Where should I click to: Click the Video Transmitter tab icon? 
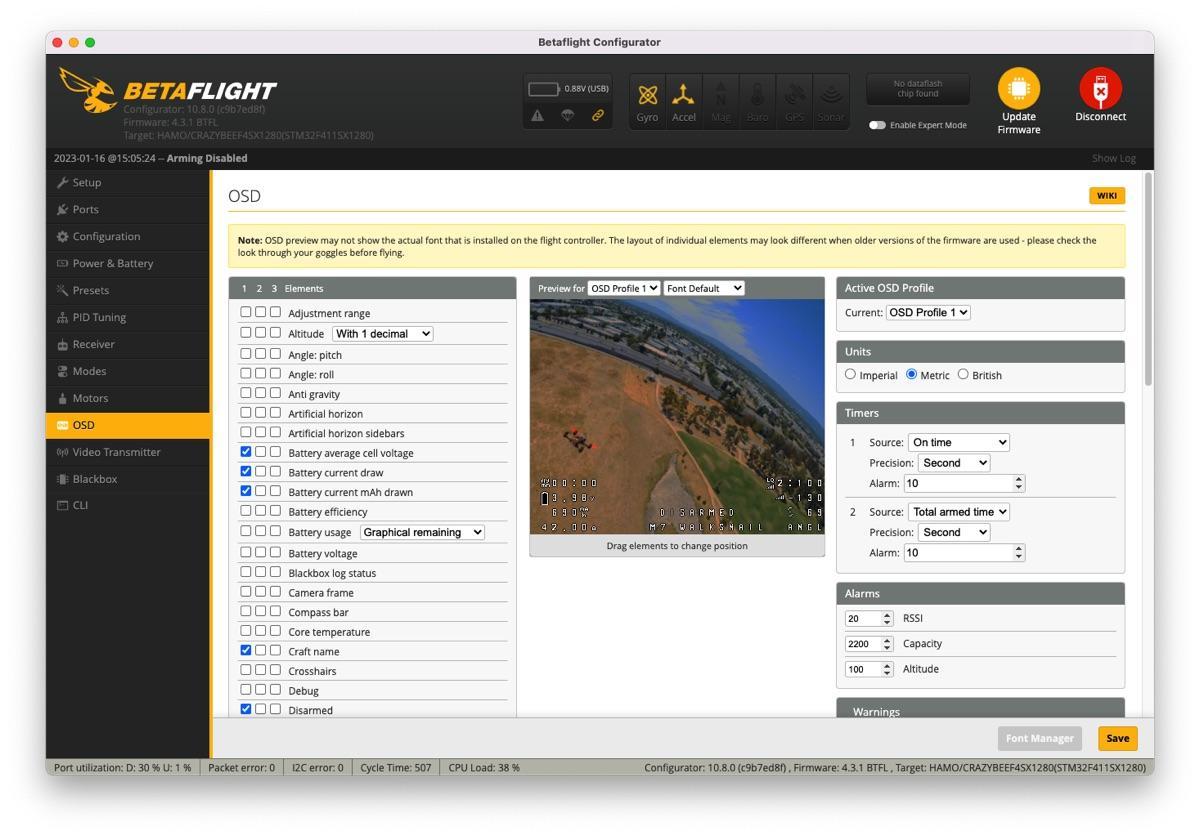coord(62,453)
